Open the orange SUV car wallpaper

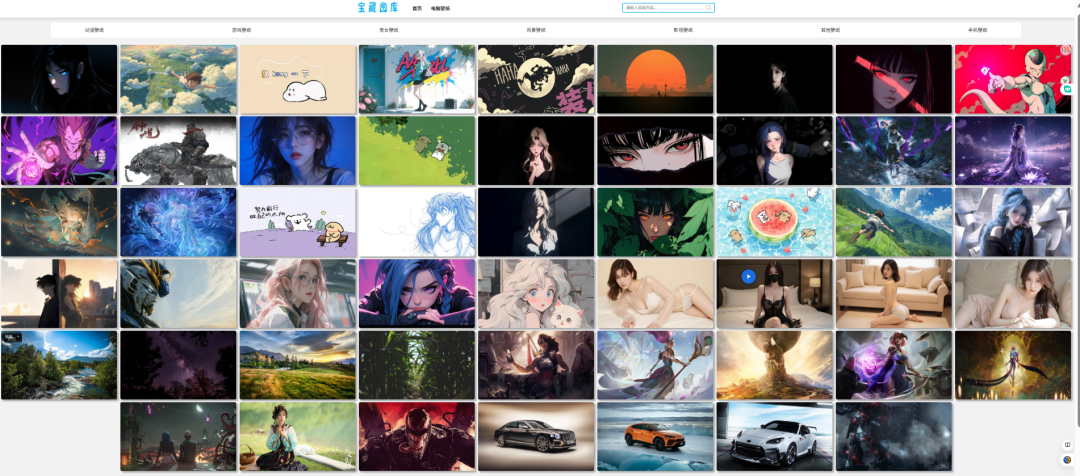tap(655, 436)
